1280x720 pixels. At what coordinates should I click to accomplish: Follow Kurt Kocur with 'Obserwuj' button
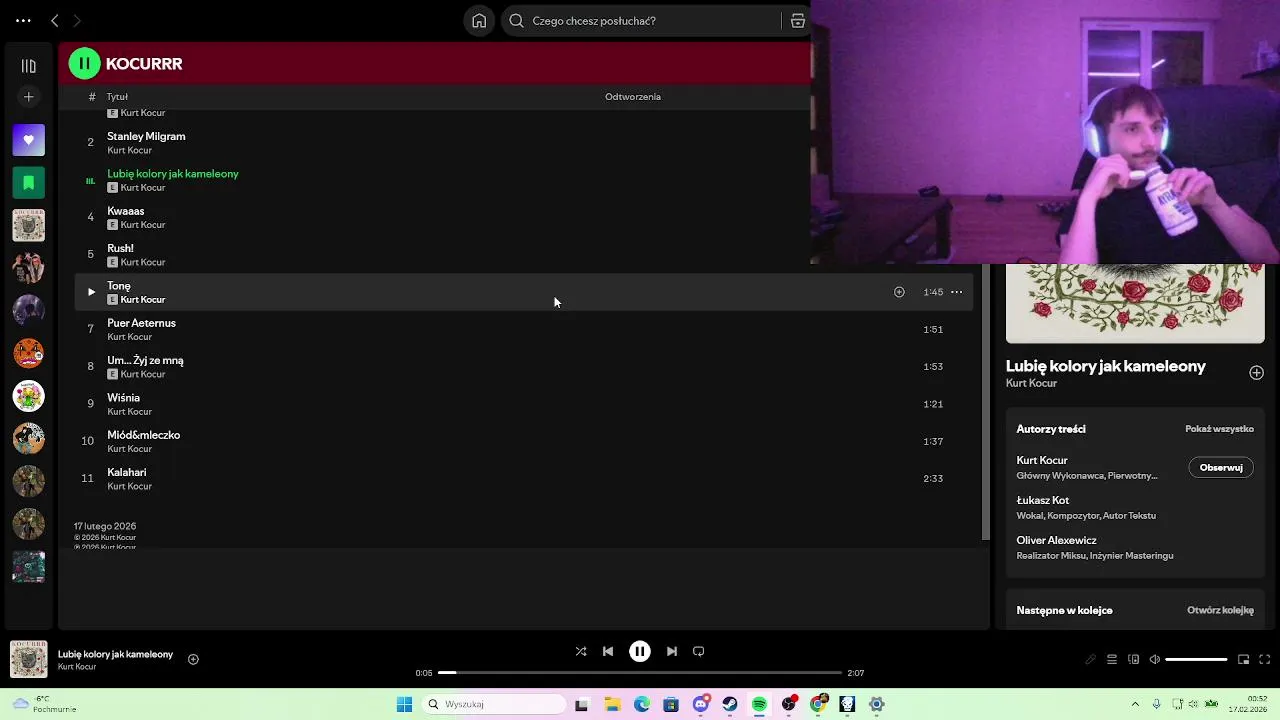point(1221,468)
